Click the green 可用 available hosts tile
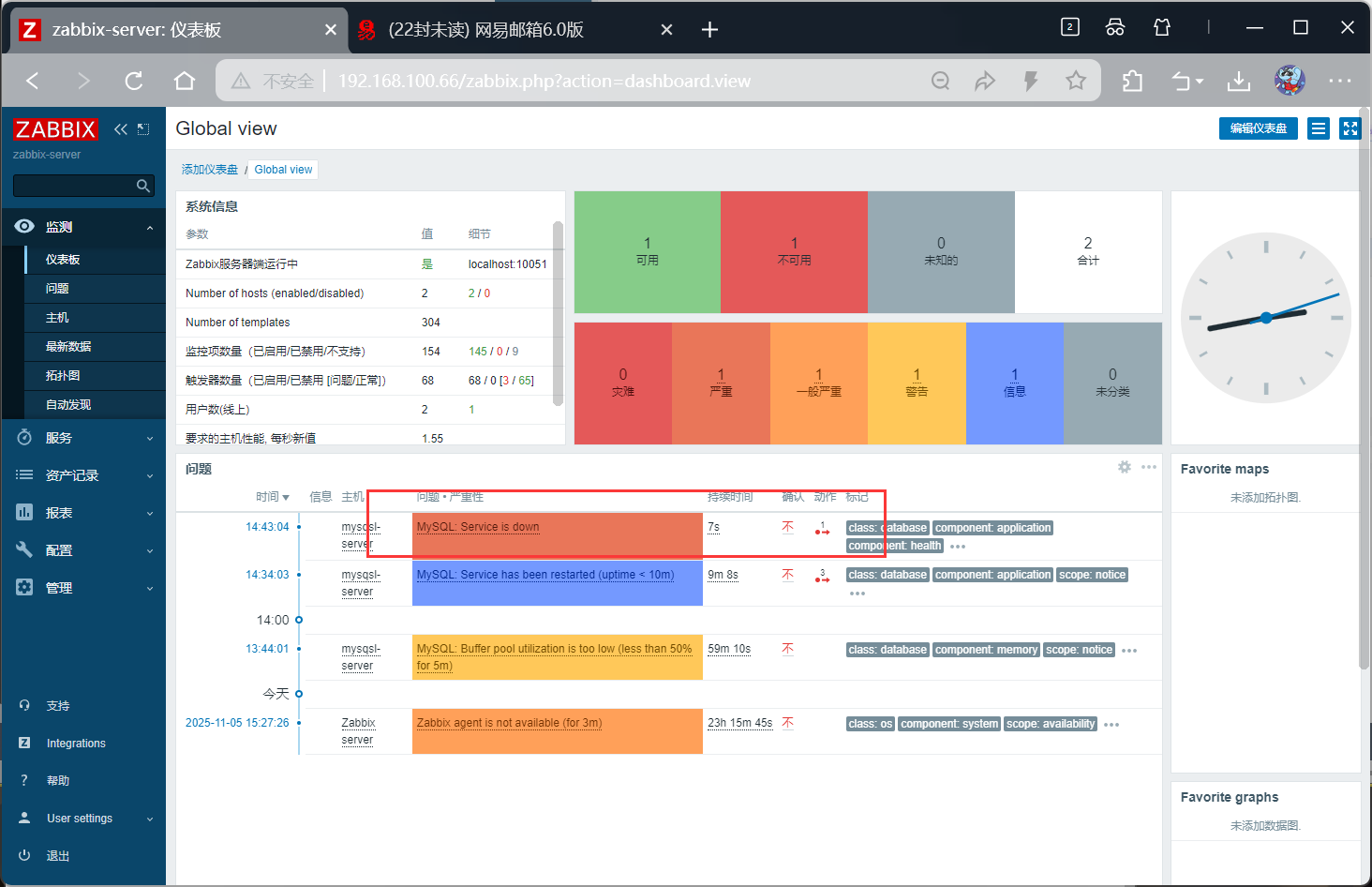1372x887 pixels. tap(647, 252)
